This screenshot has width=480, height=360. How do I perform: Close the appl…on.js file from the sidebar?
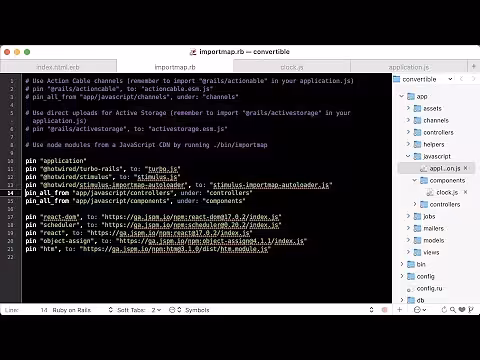466,168
